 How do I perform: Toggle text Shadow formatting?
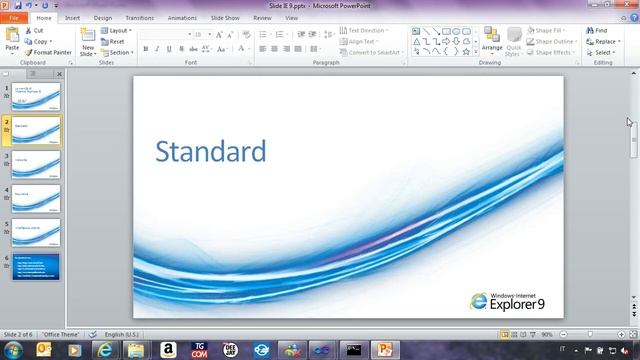click(181, 49)
